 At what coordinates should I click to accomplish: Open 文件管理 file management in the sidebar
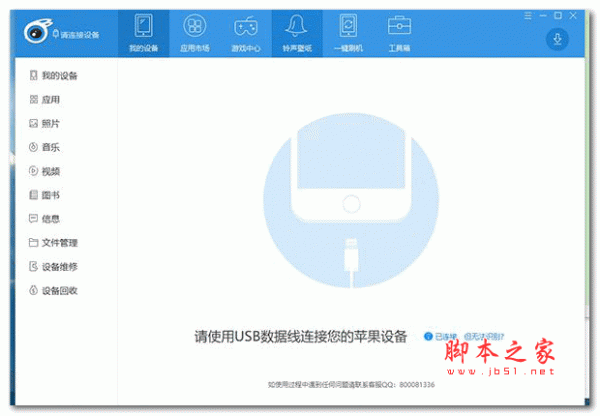click(x=54, y=243)
